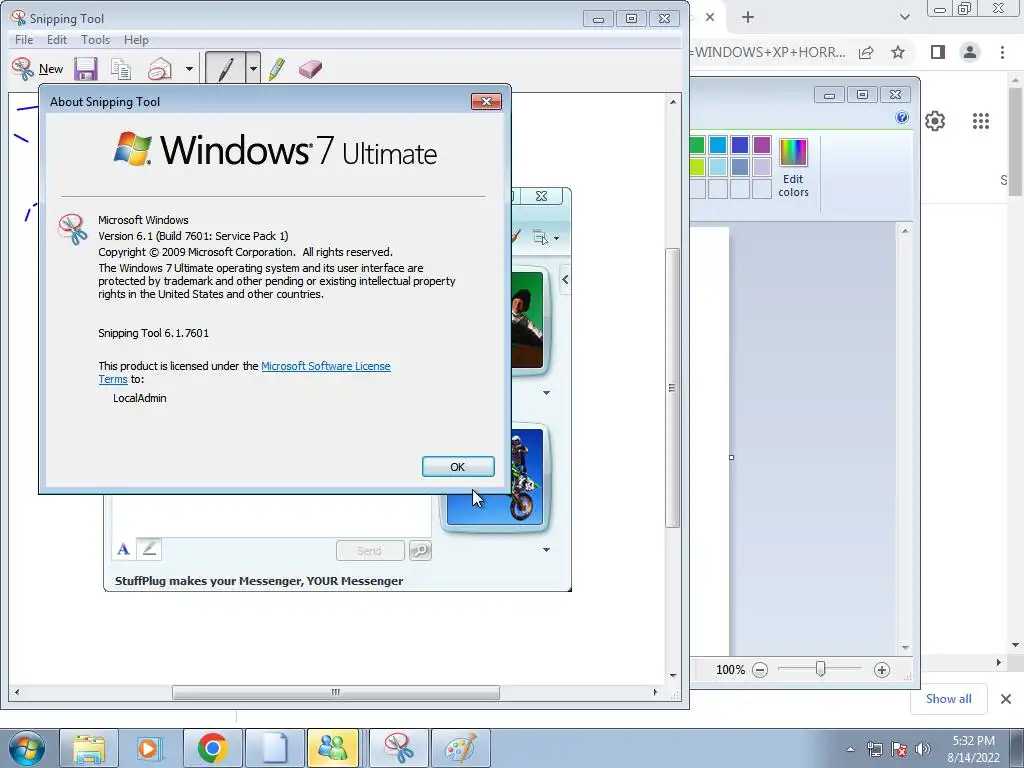Image resolution: width=1024 pixels, height=768 pixels.
Task: Open the Messenger toolbar dropdown icon
Action: tap(546, 238)
